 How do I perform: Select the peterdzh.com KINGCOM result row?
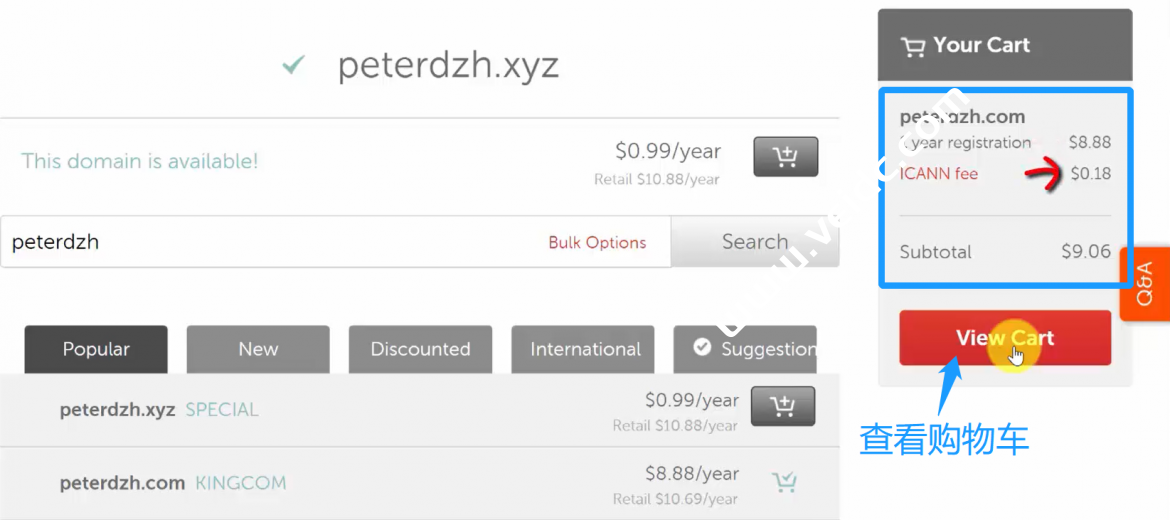400,483
